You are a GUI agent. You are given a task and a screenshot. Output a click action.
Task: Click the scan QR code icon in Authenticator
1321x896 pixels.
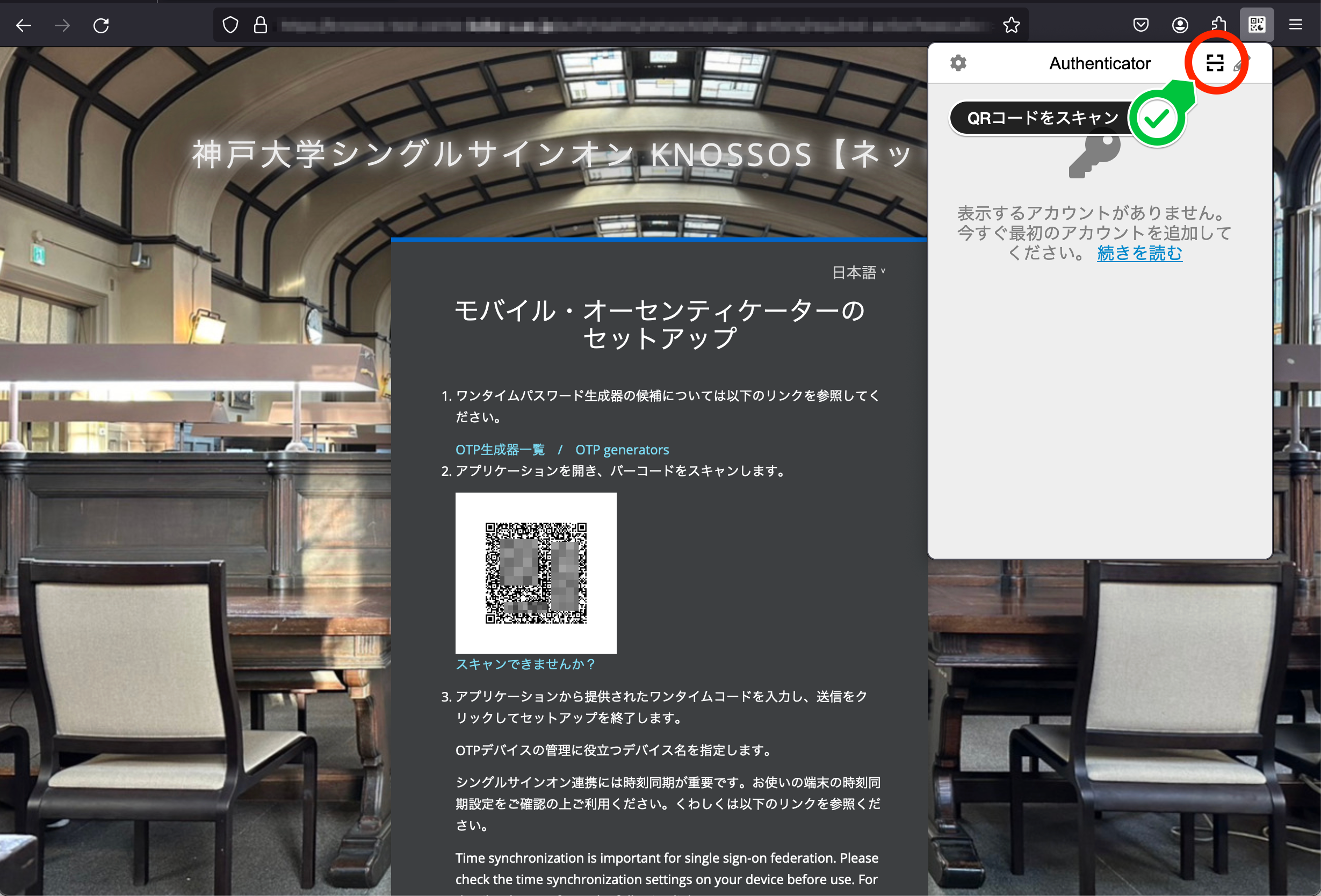(x=1215, y=63)
